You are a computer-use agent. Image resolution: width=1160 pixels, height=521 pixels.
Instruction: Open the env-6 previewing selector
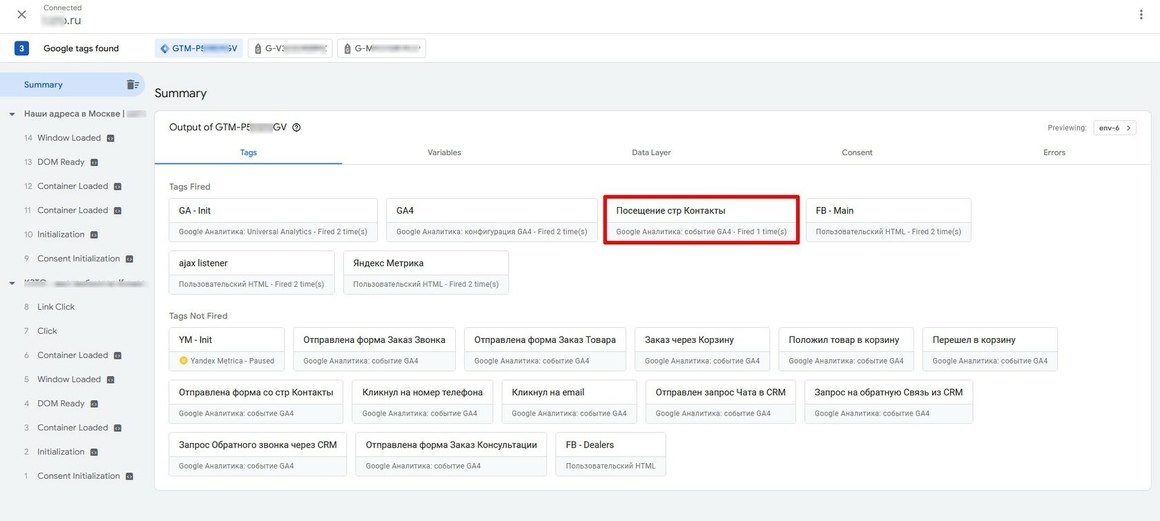coord(1115,127)
